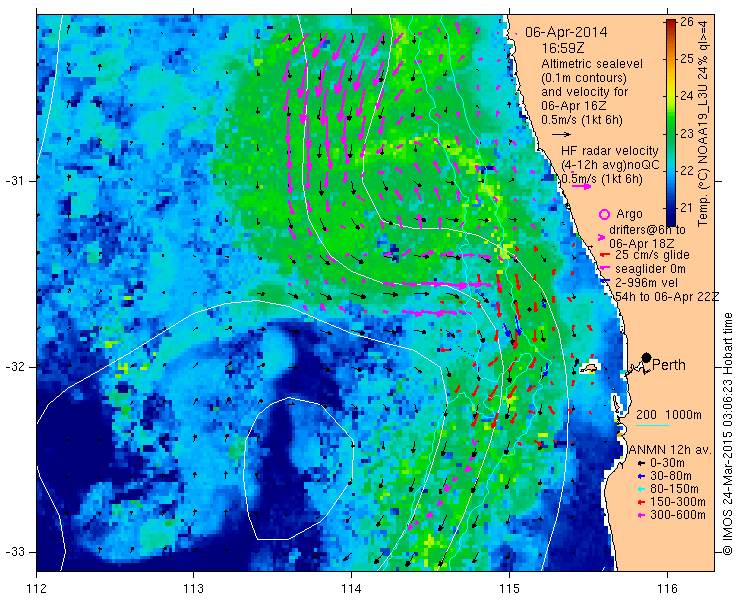The height and width of the screenshot is (600, 740).
Task: Click the white island shape west of Perth
Action: point(588,367)
